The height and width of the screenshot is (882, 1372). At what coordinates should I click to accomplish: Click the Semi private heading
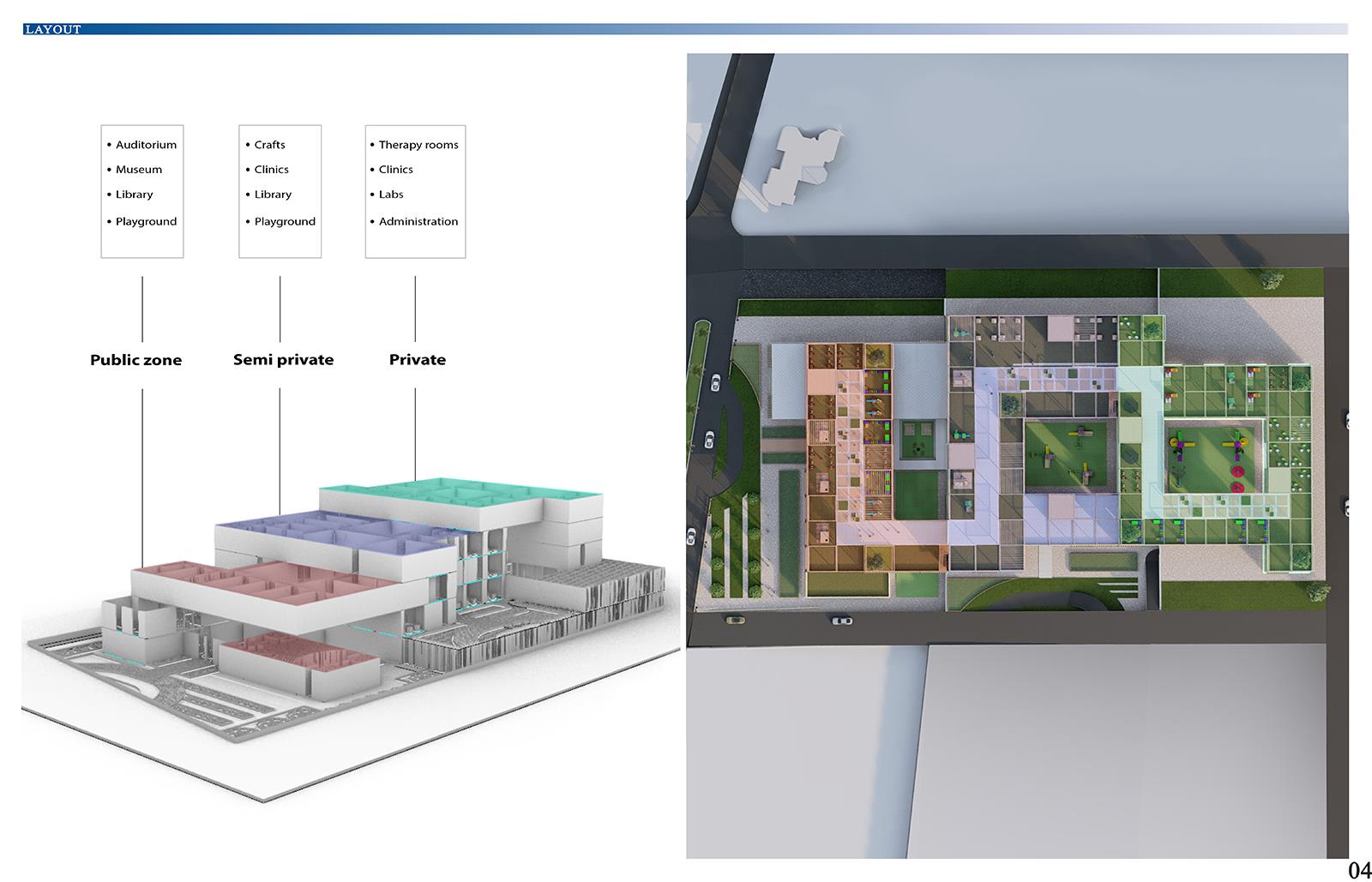(283, 360)
